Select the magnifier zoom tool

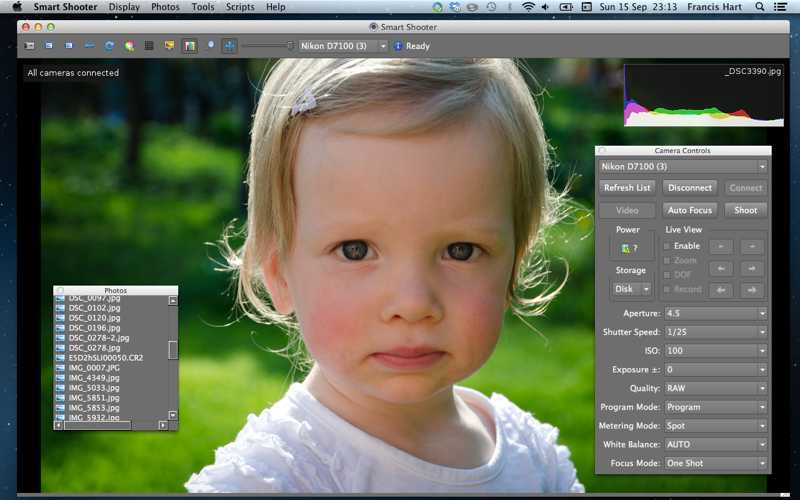[x=210, y=46]
